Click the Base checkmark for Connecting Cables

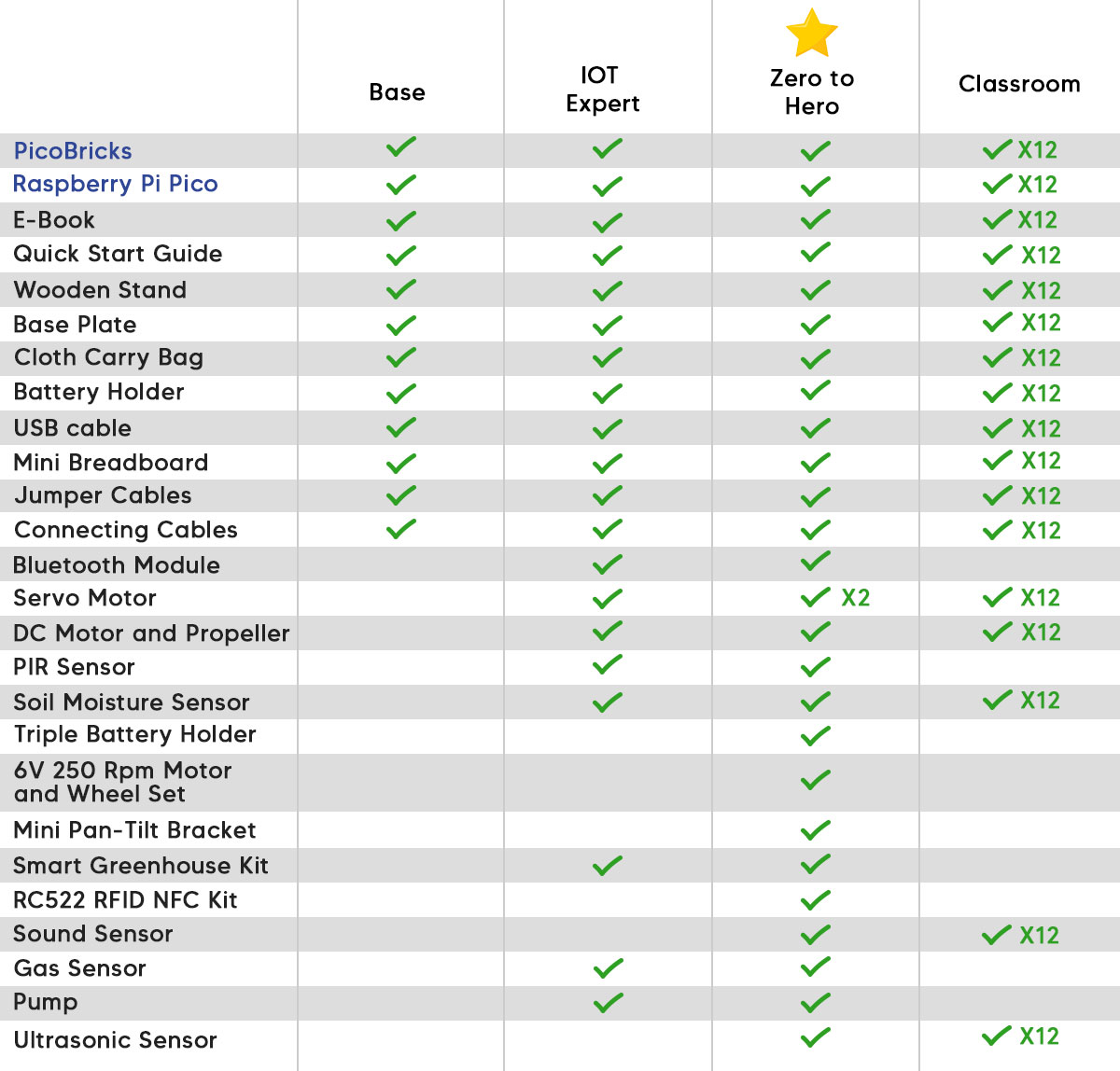tap(401, 529)
